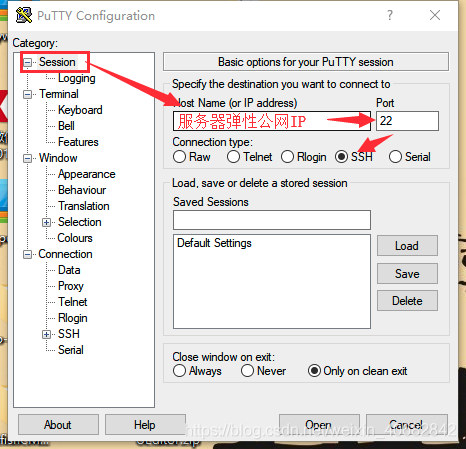The width and height of the screenshot is (466, 449).
Task: Click the Save session button
Action: (407, 274)
